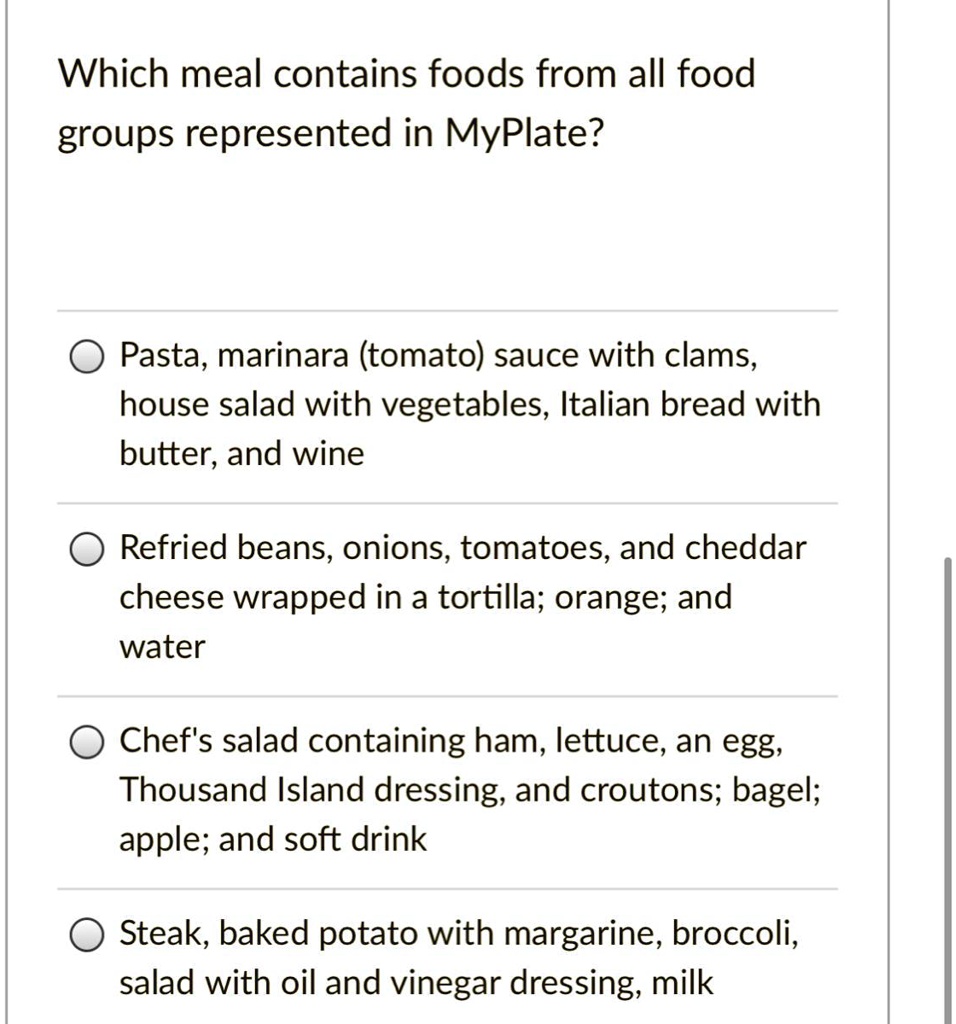Choose the Refried beans answer radio button
The width and height of the screenshot is (956, 1024).
87,549
